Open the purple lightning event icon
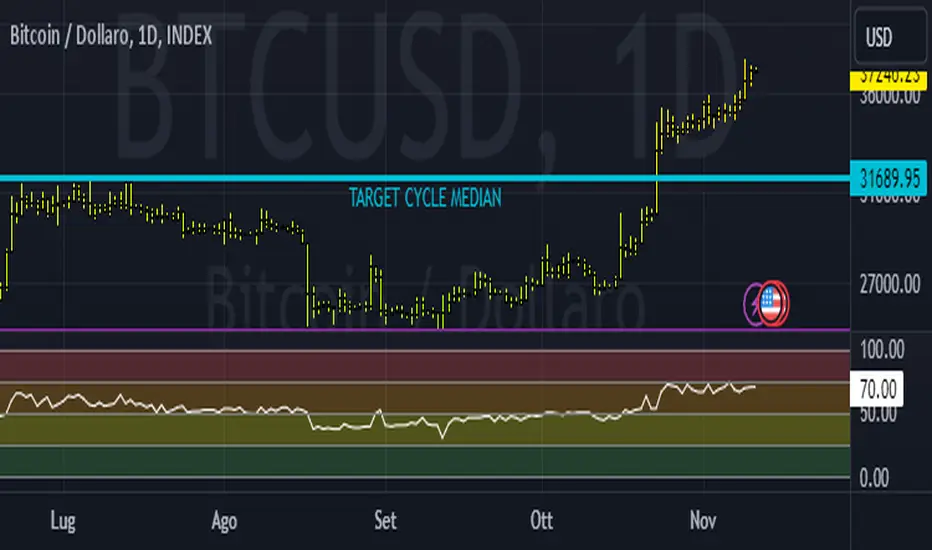The image size is (932, 550). pyautogui.click(x=752, y=304)
